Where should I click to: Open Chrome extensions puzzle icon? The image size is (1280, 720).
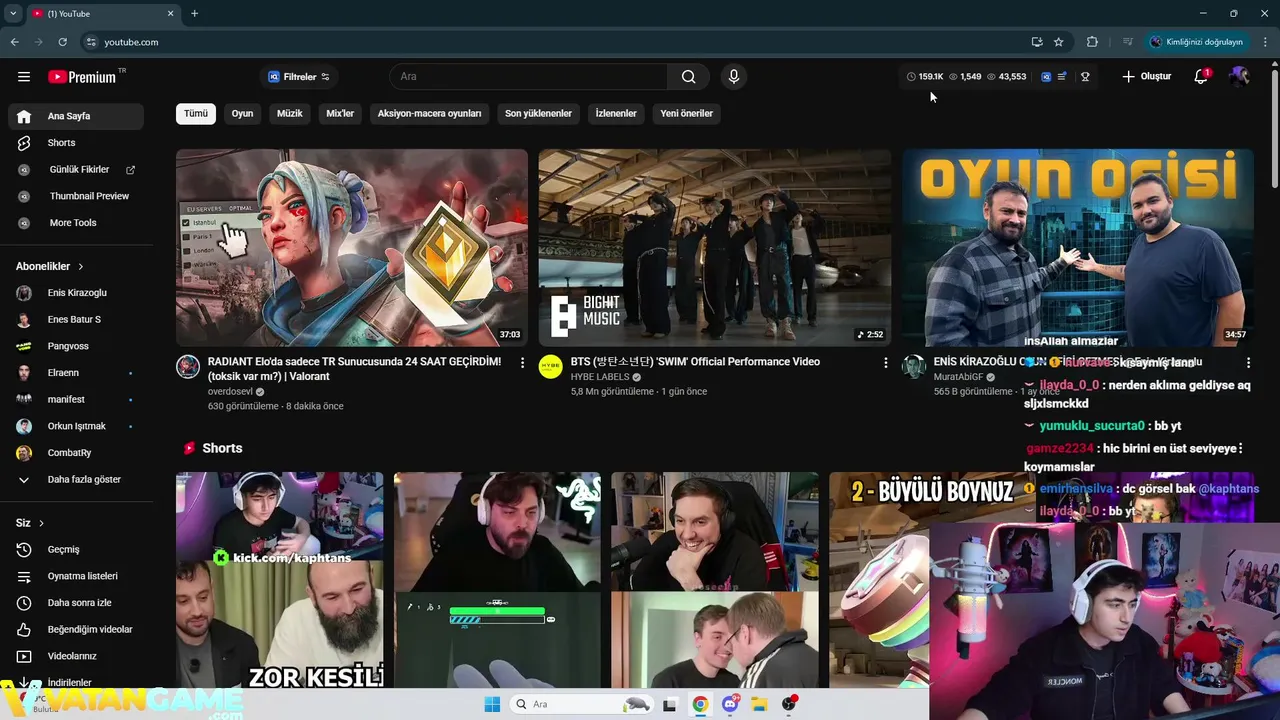pos(1092,42)
